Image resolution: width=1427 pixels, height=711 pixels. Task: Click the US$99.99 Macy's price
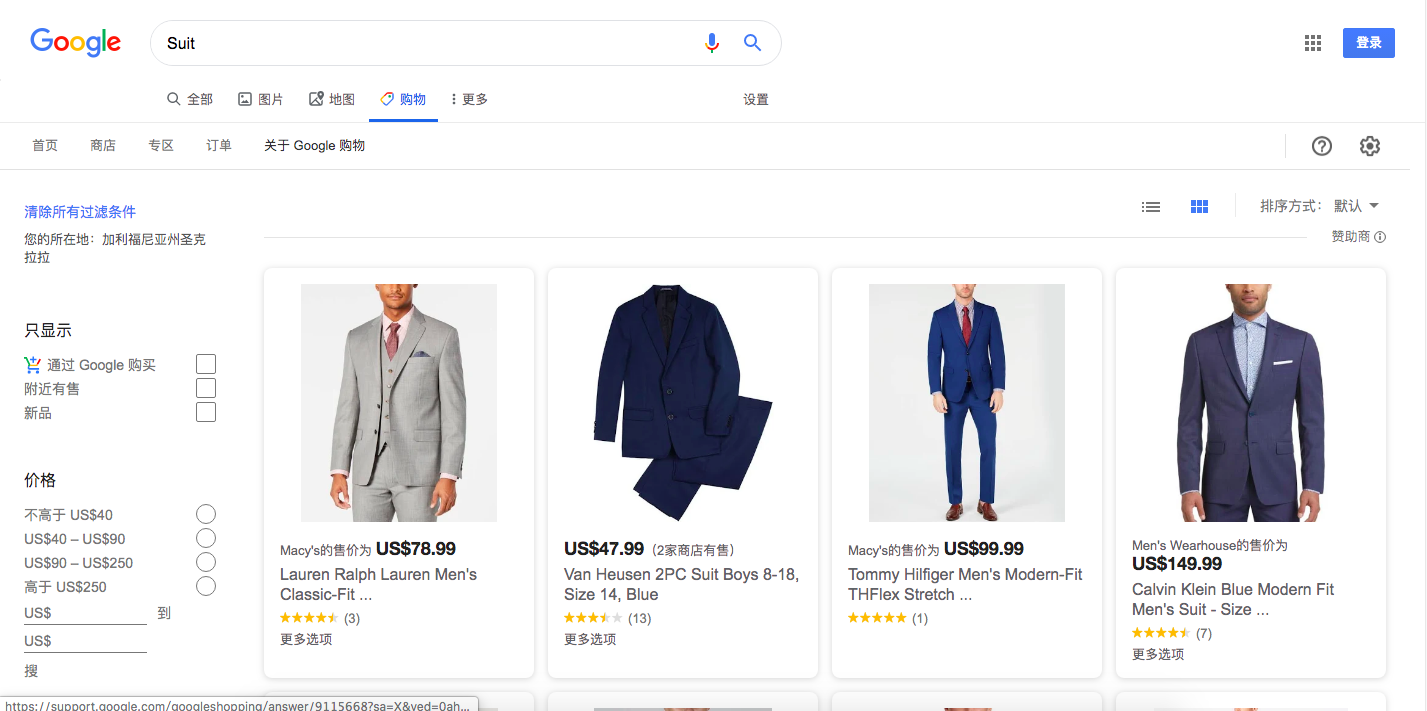(x=984, y=549)
